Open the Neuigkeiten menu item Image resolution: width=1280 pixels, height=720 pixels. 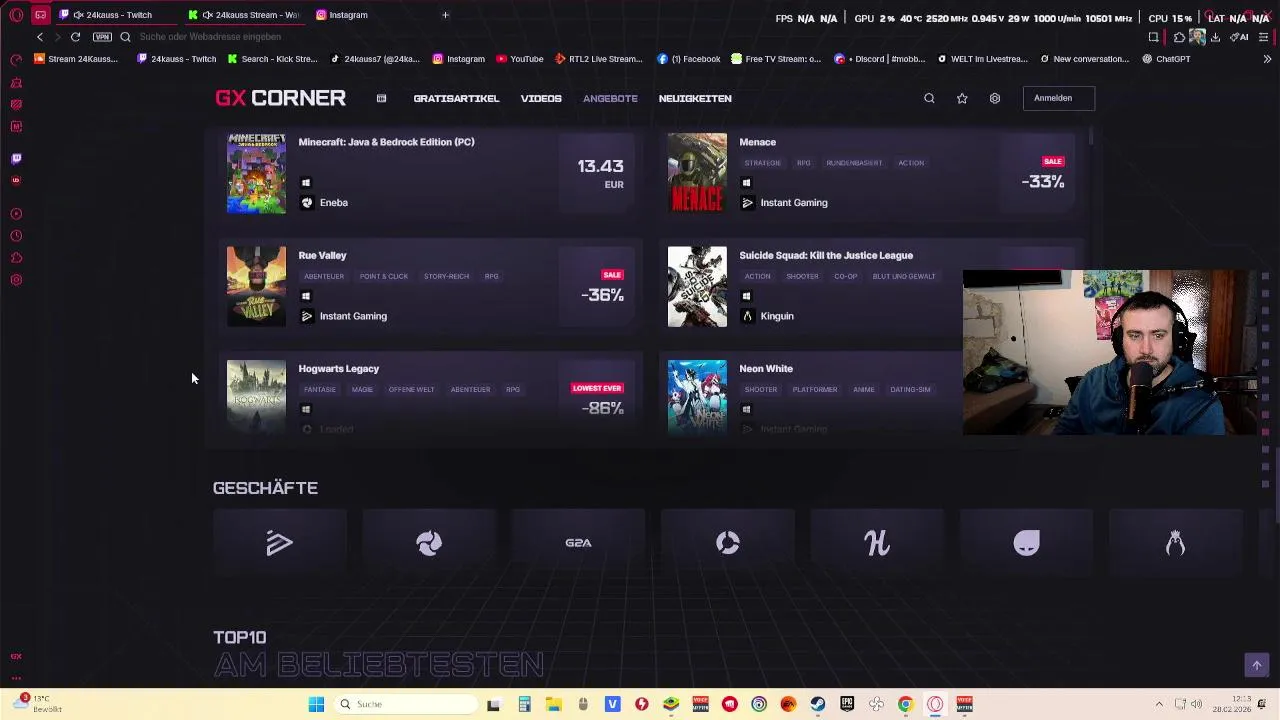click(695, 98)
